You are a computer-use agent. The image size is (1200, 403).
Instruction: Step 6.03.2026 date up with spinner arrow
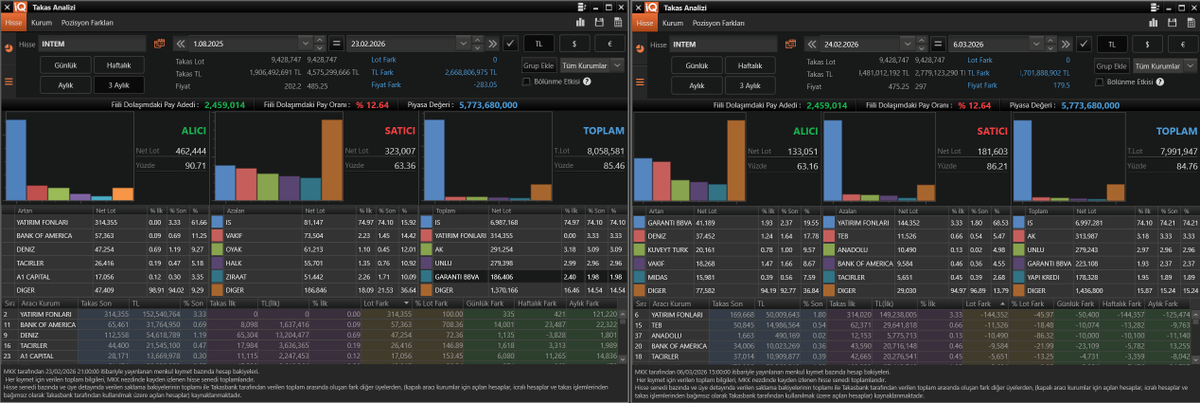(1049, 41)
